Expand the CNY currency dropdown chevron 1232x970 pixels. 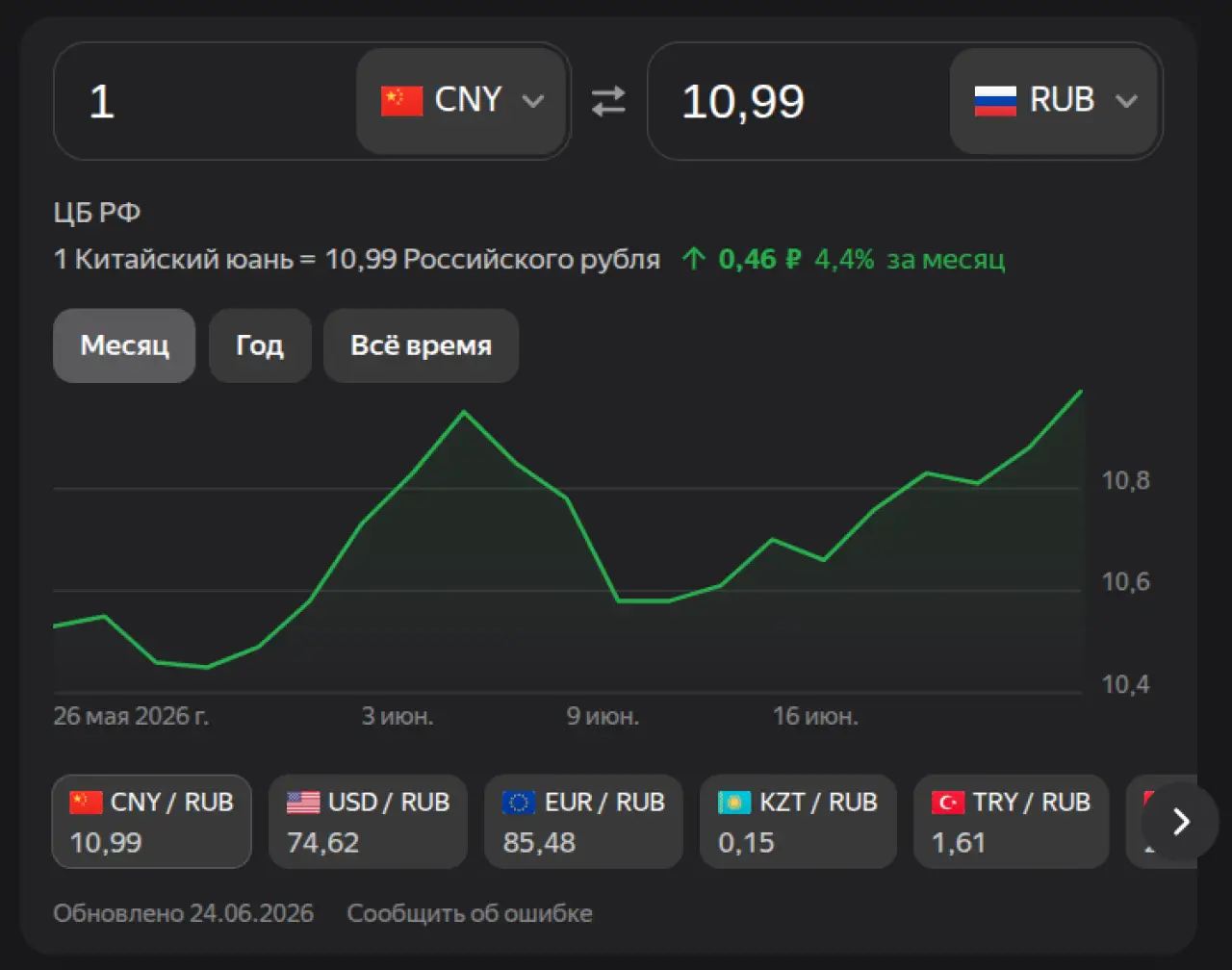(x=532, y=101)
